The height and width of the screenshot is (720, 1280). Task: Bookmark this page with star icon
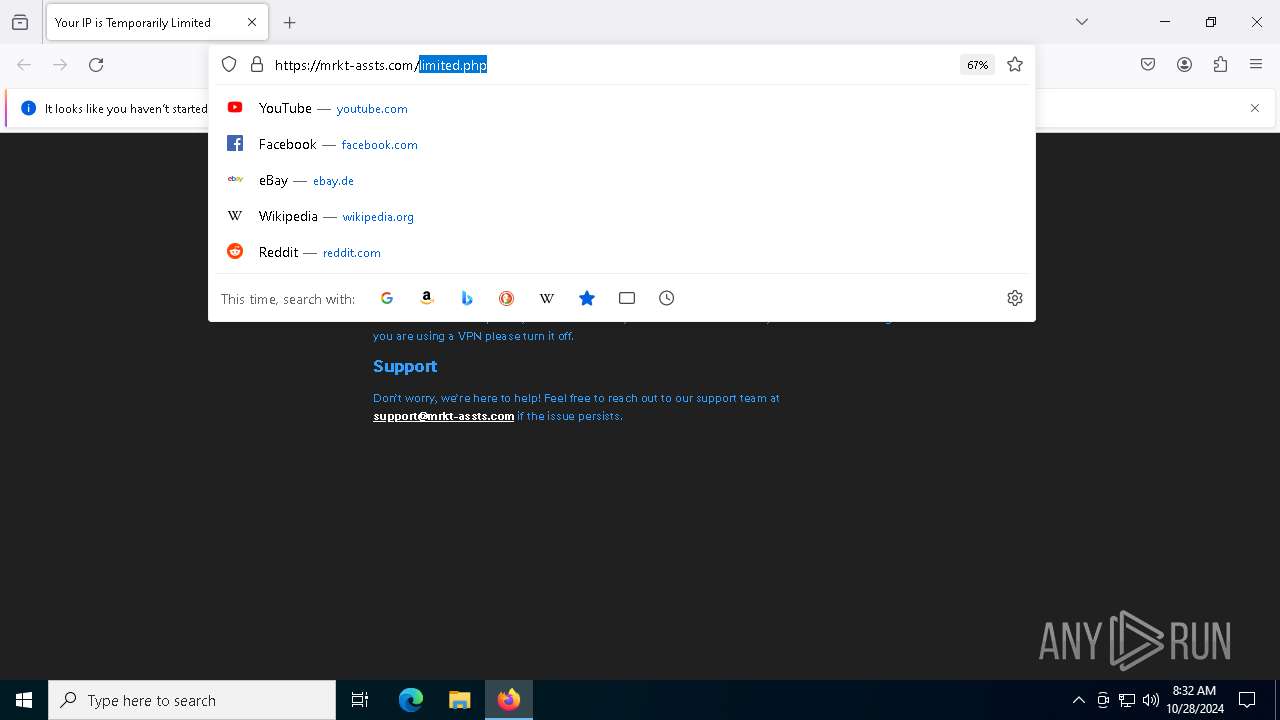coord(1015,64)
